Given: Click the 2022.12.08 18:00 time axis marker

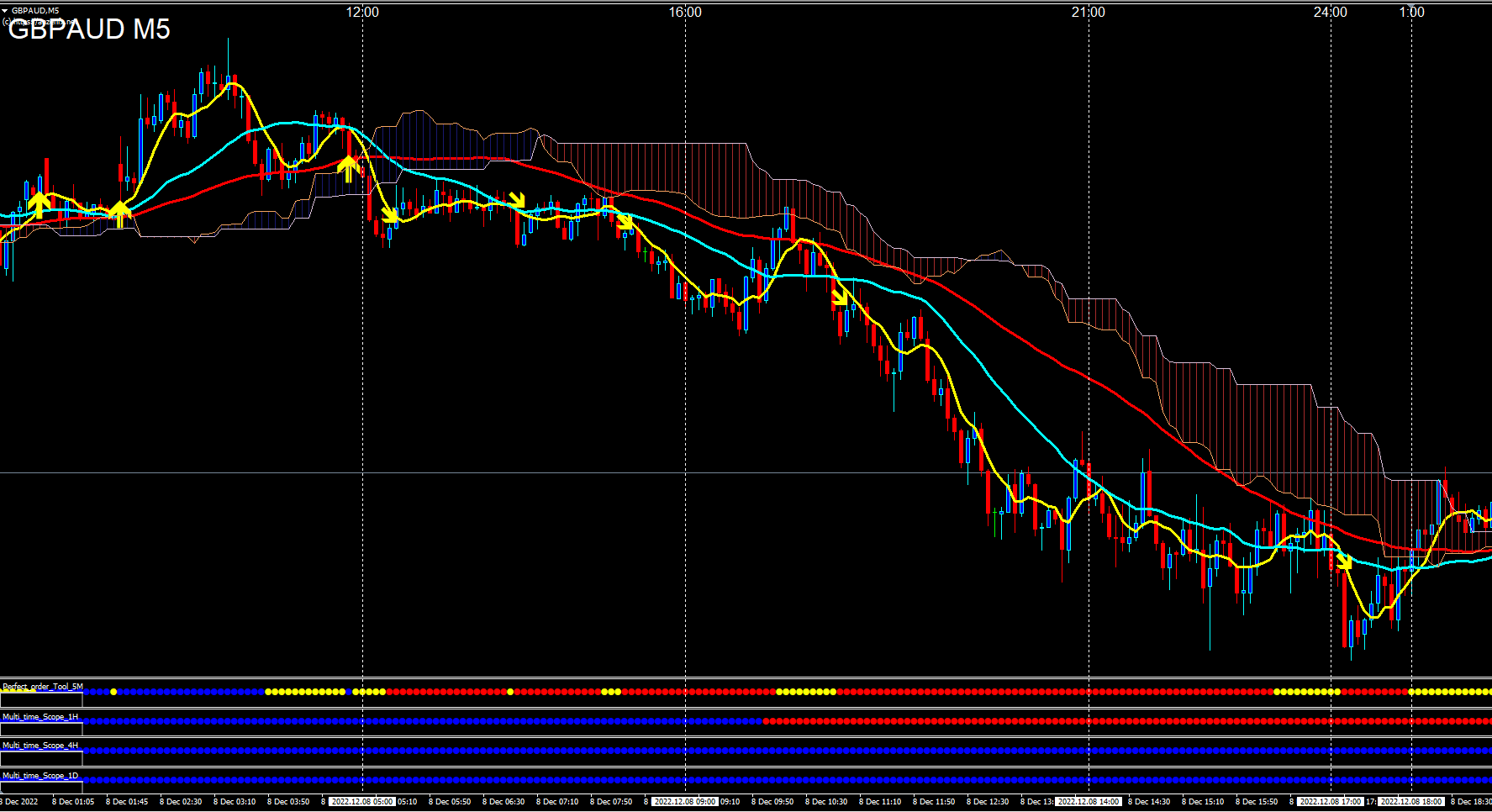Looking at the screenshot, I should (x=1411, y=802).
